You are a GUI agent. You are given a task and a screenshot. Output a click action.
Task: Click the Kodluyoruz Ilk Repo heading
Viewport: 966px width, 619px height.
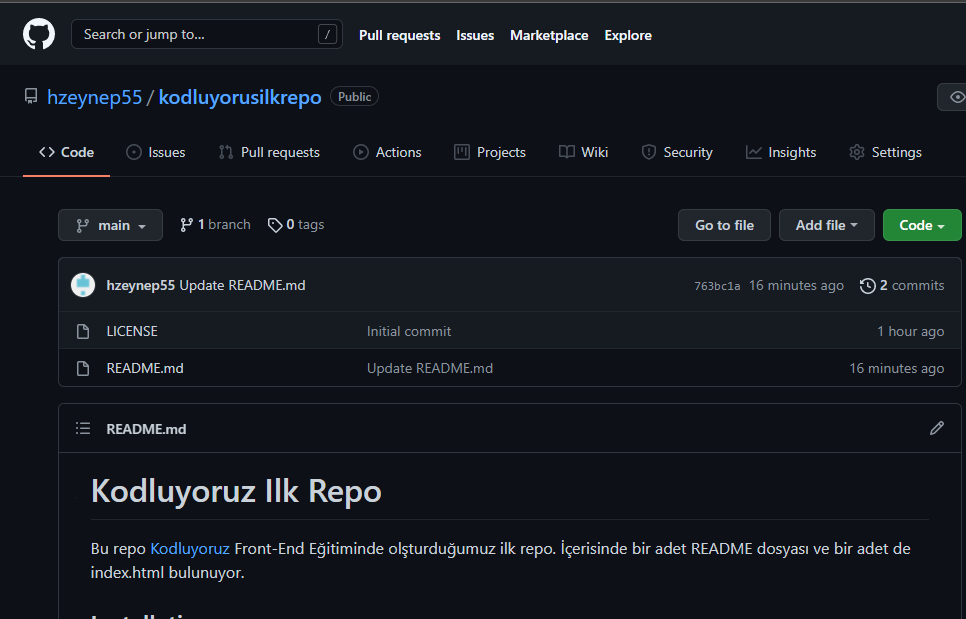(236, 492)
